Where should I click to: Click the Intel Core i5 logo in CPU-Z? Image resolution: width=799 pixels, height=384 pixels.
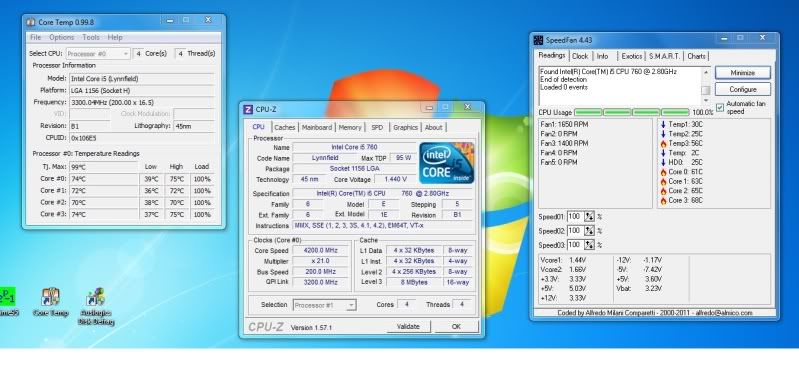[446, 163]
